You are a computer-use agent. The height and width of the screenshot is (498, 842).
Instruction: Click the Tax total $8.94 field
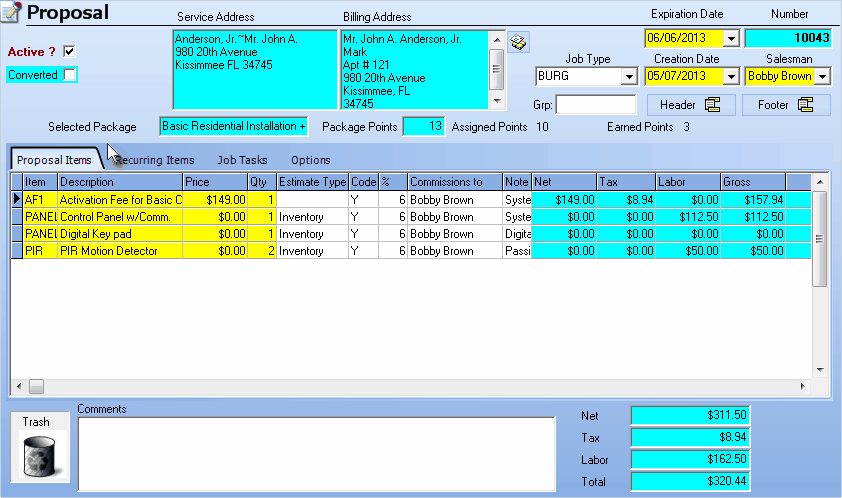691,437
